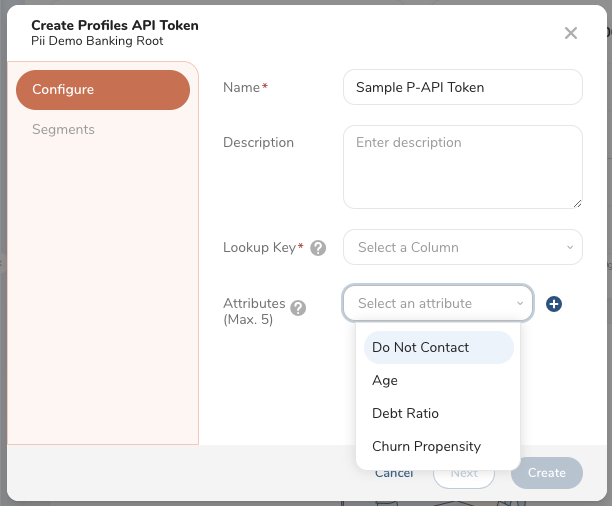Click the Lookup Key help question-mark icon
The width and height of the screenshot is (612, 506).
coord(318,248)
